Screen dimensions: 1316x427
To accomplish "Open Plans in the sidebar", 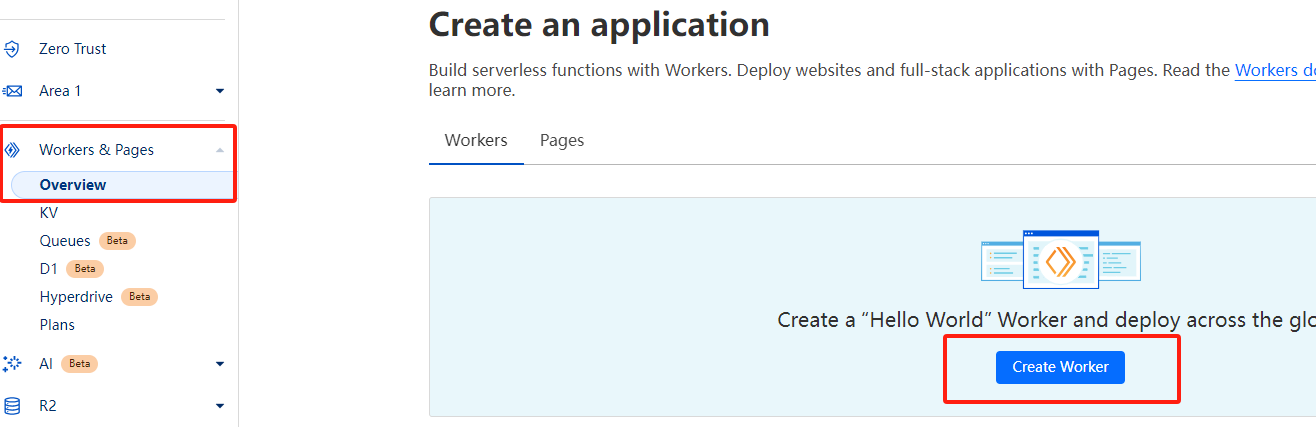I will (57, 325).
